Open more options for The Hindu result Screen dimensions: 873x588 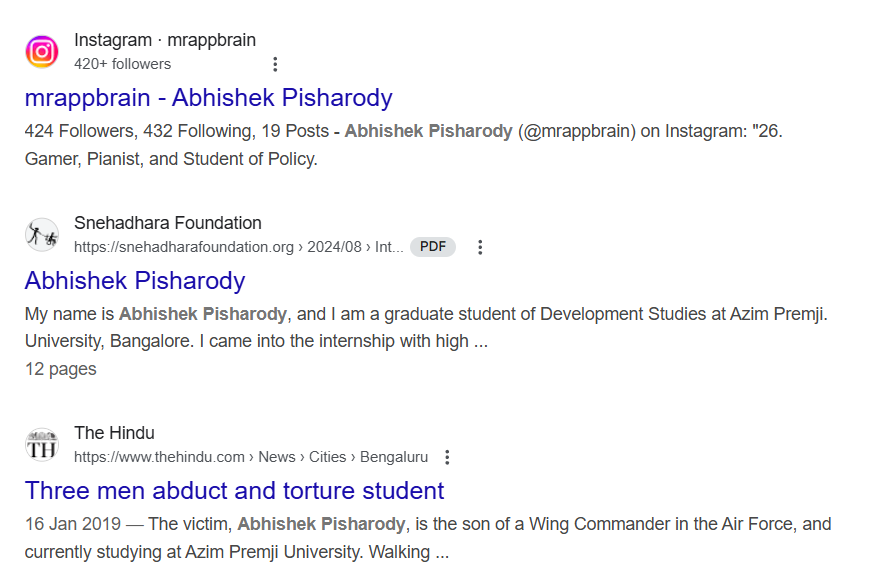(x=447, y=457)
